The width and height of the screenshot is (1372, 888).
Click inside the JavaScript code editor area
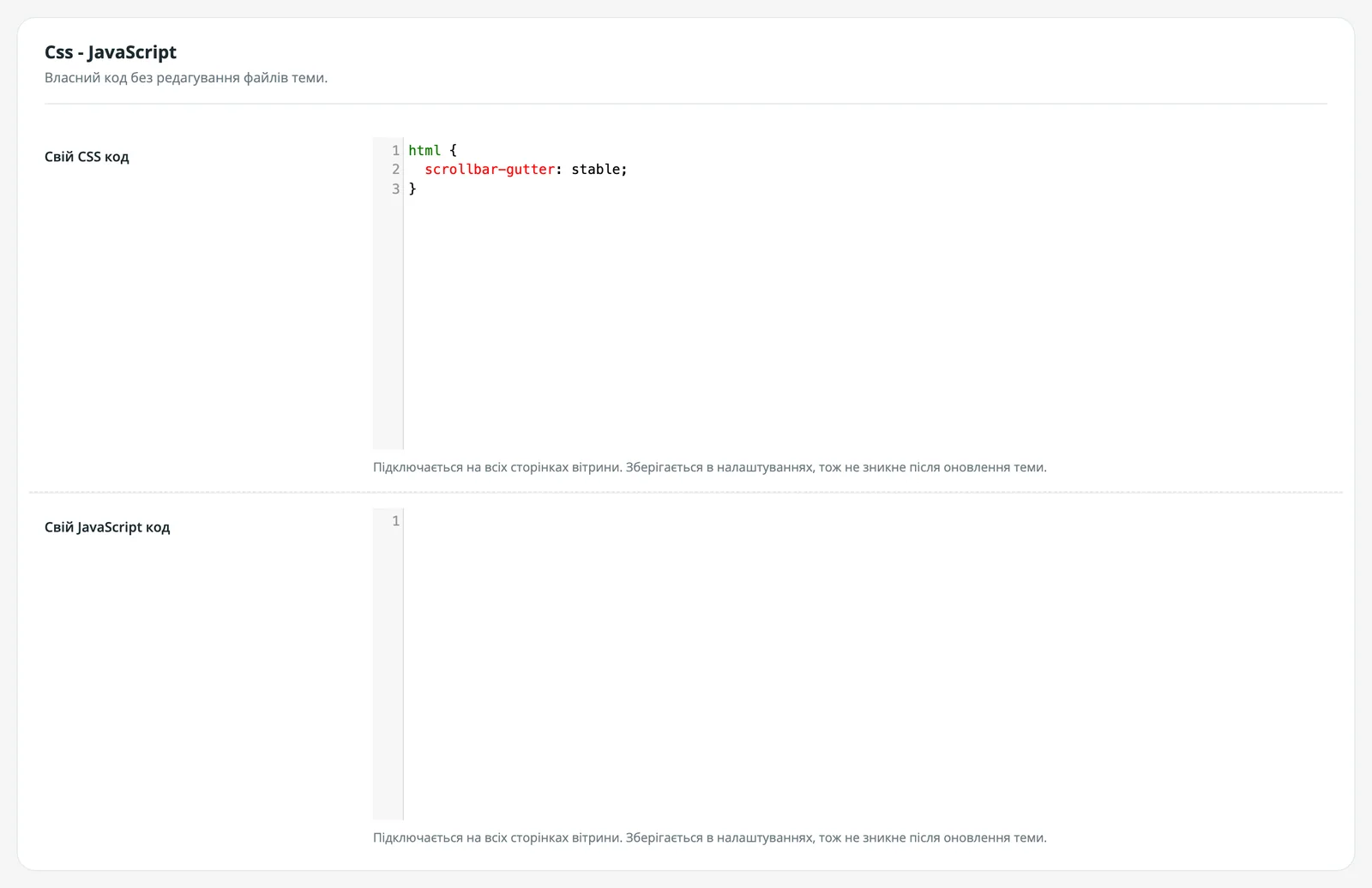pos(849,663)
